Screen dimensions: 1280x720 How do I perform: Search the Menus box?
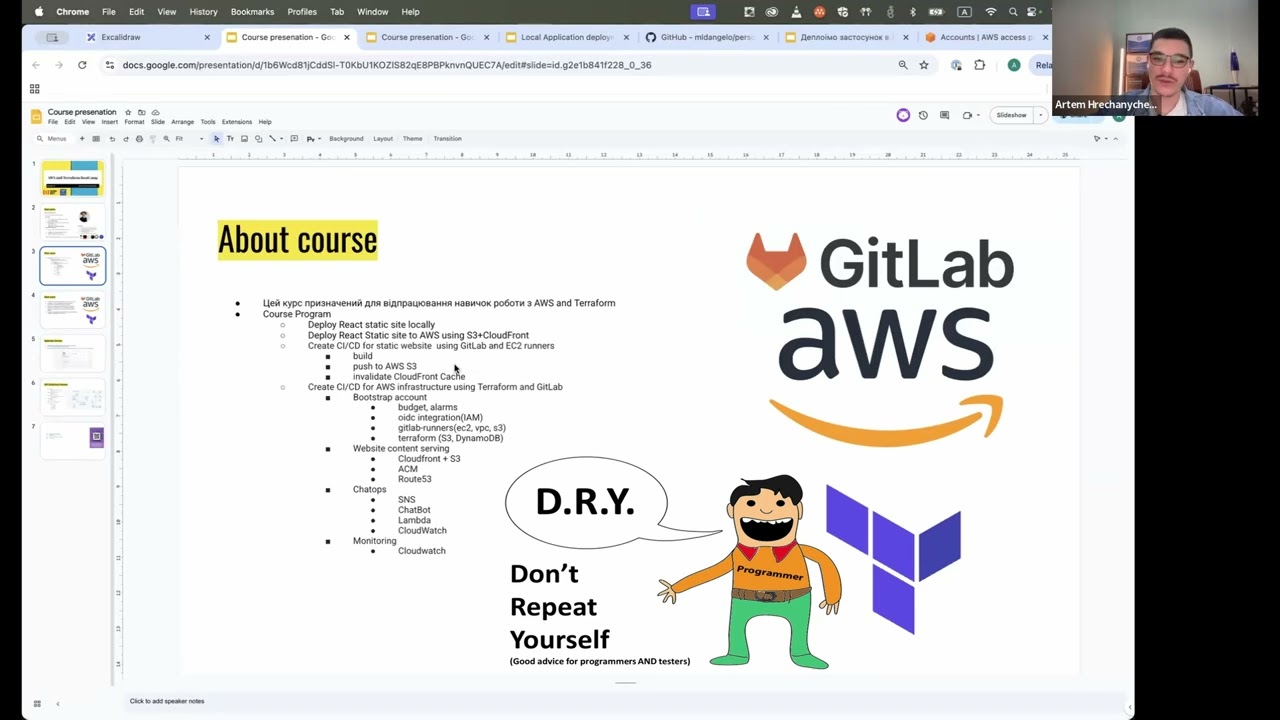pyautogui.click(x=52, y=138)
